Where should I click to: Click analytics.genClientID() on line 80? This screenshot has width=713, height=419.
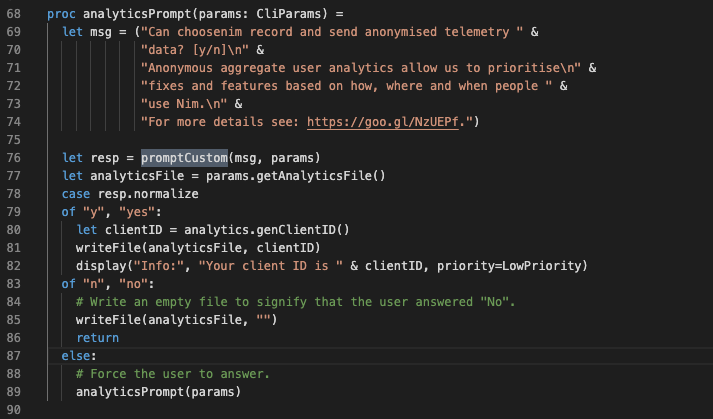267,230
